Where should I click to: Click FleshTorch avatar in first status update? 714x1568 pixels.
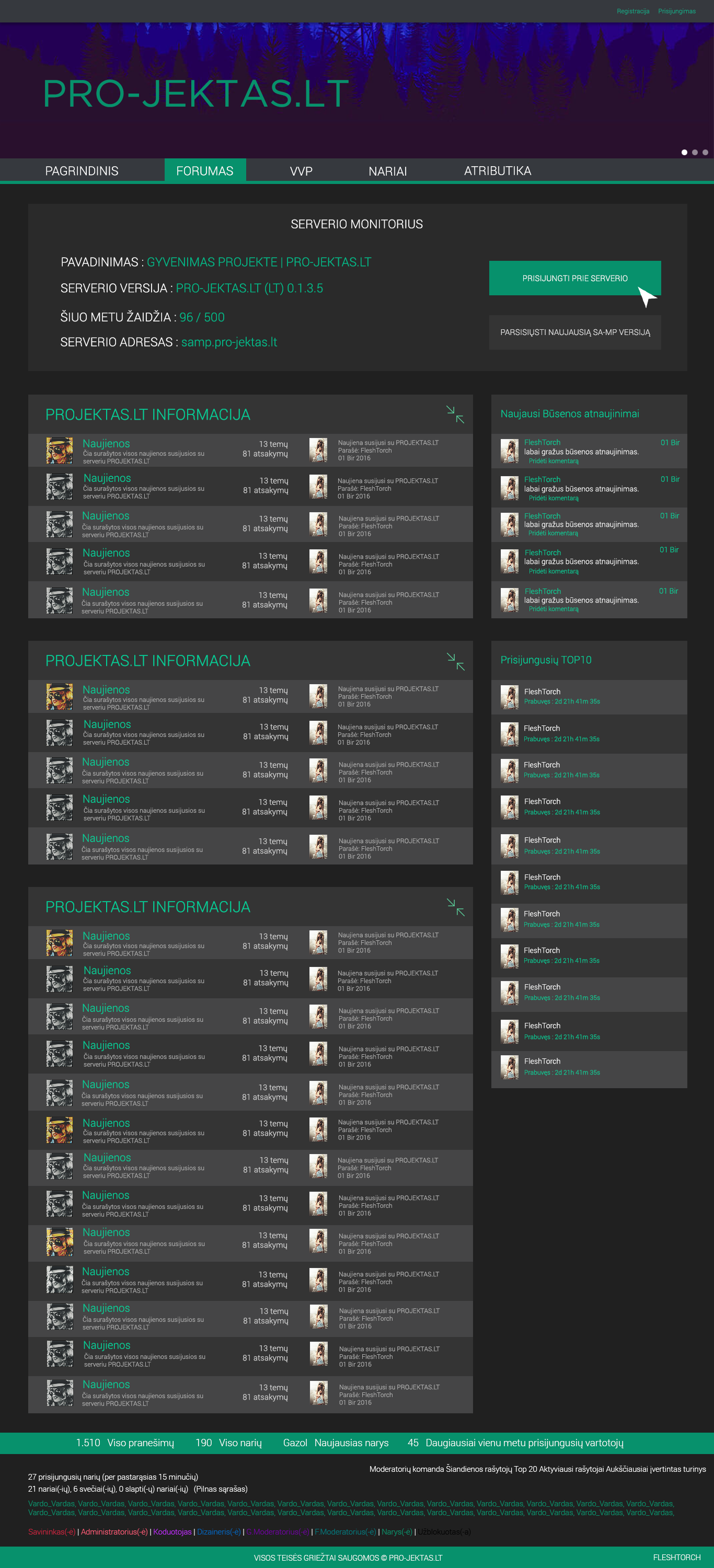[510, 451]
